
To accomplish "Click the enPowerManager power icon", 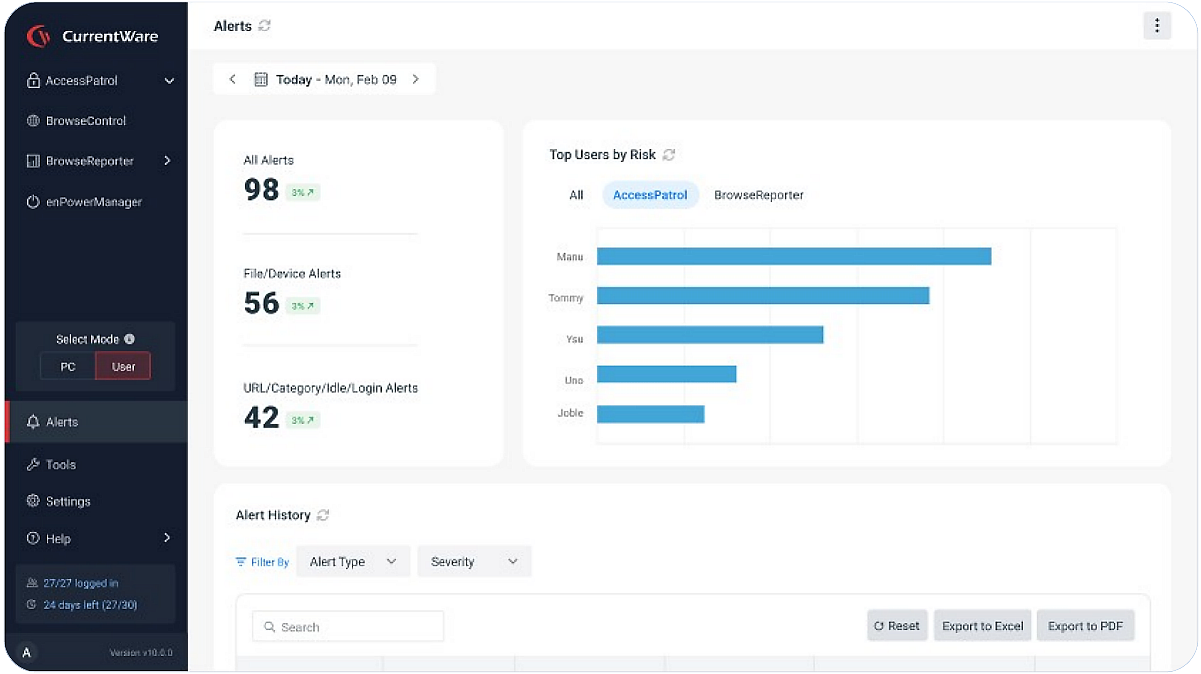I will 33,202.
